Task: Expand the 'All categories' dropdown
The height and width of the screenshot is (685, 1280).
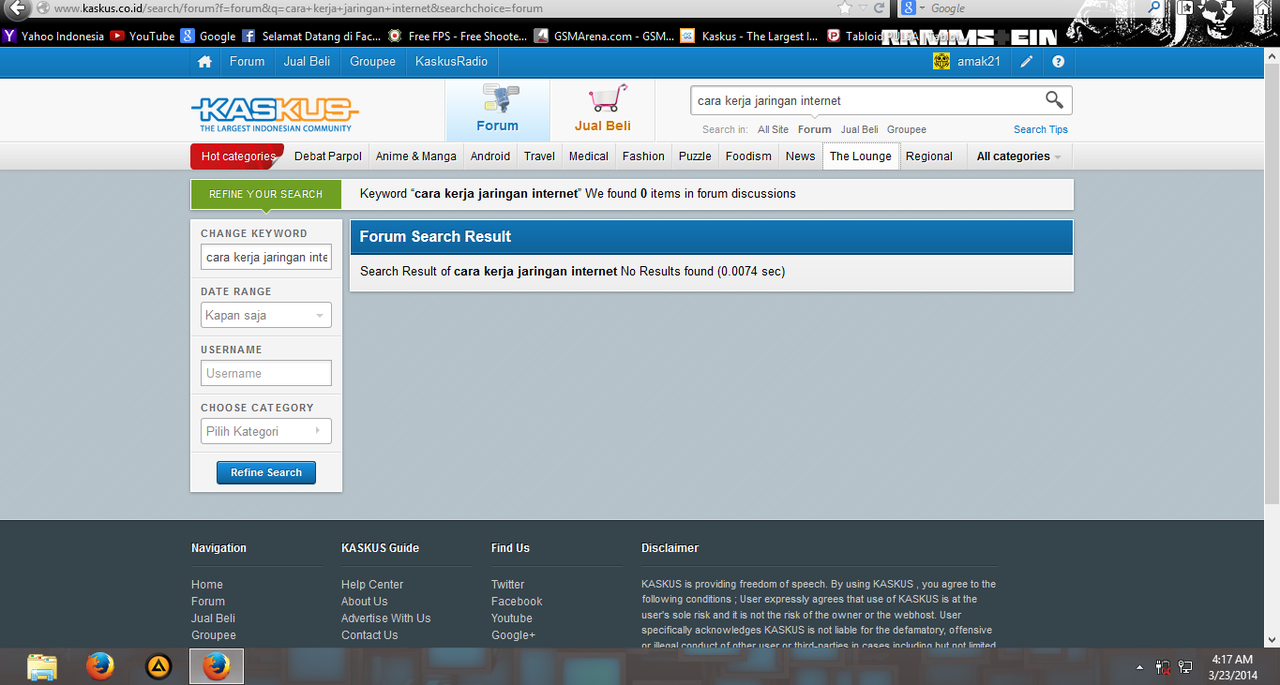Action: (x=1019, y=156)
